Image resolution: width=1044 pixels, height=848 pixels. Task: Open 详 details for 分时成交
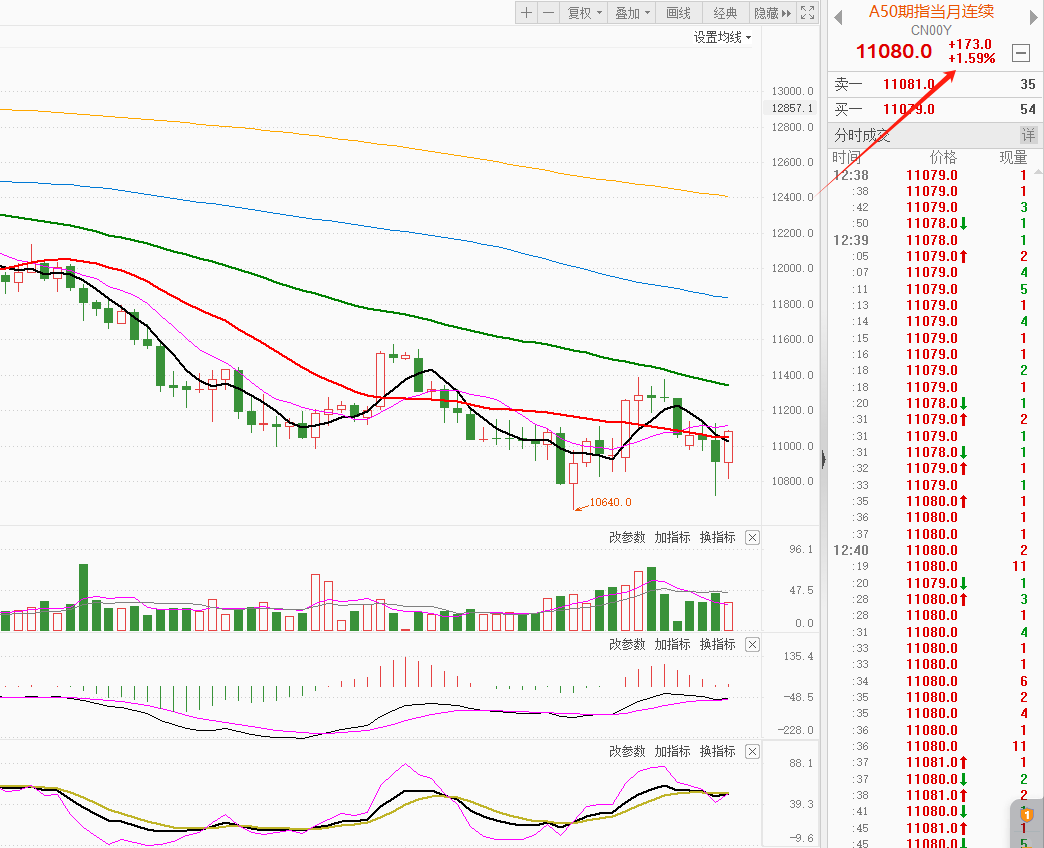(x=1028, y=135)
